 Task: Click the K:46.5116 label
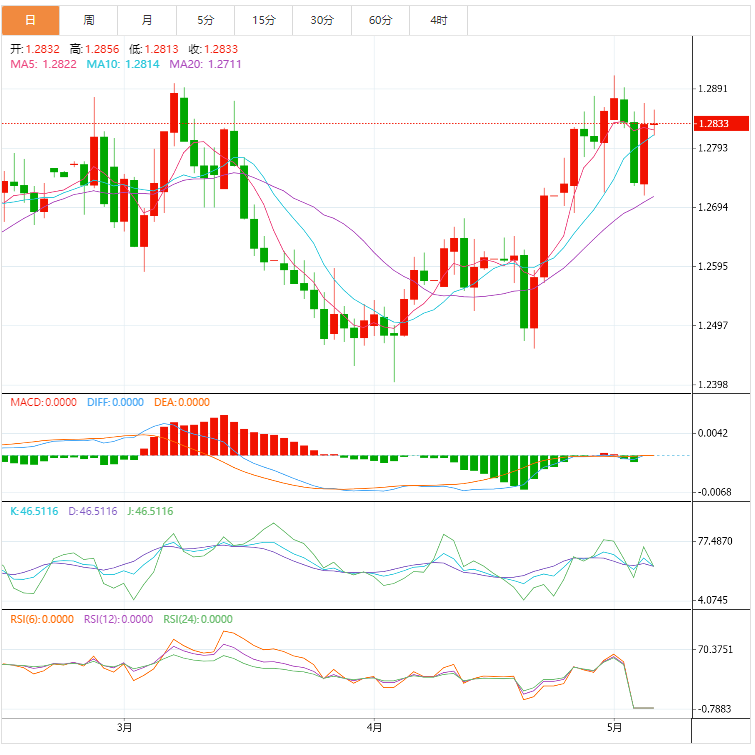34,511
